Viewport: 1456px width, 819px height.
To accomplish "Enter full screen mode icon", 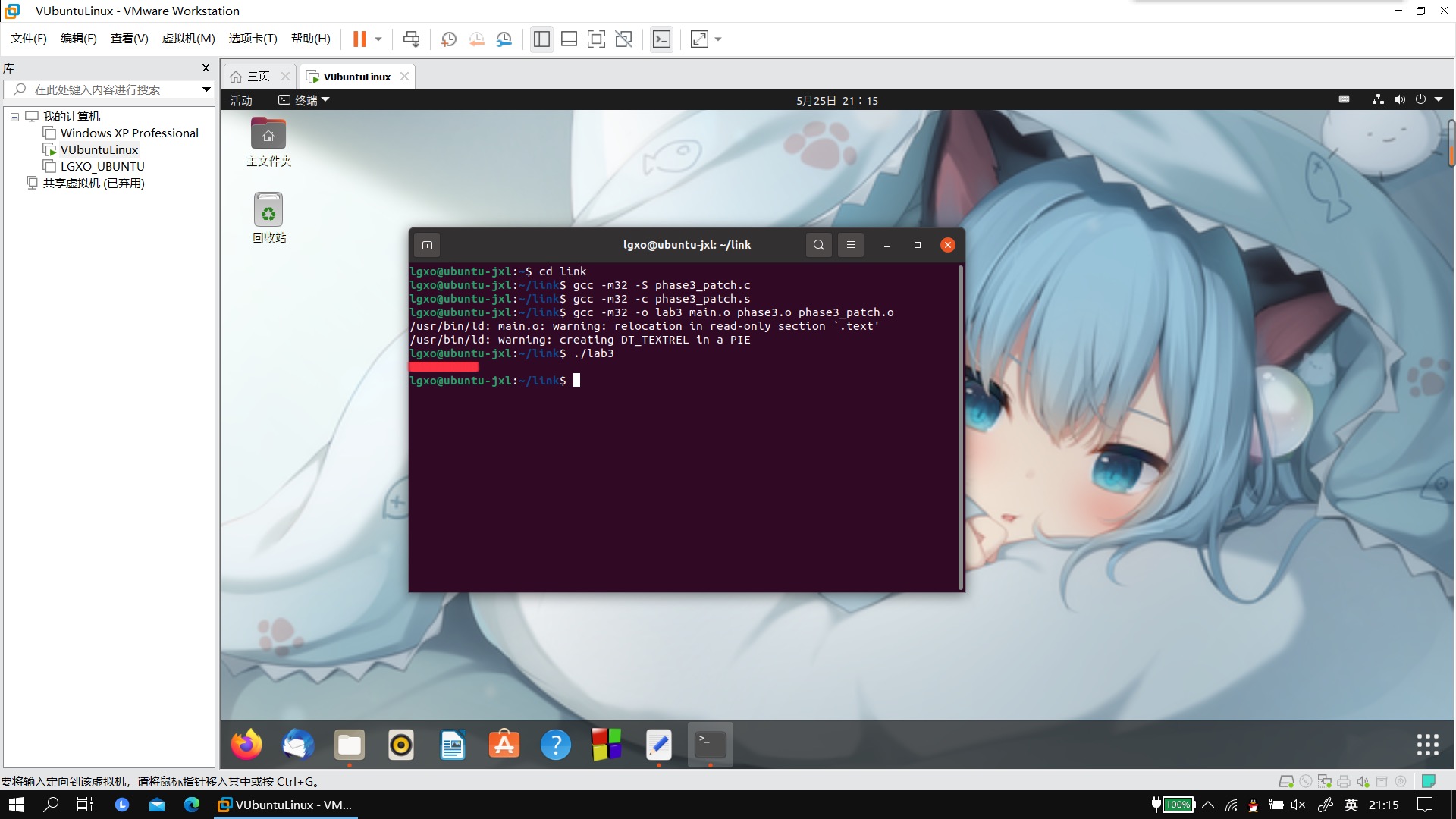I will click(596, 39).
